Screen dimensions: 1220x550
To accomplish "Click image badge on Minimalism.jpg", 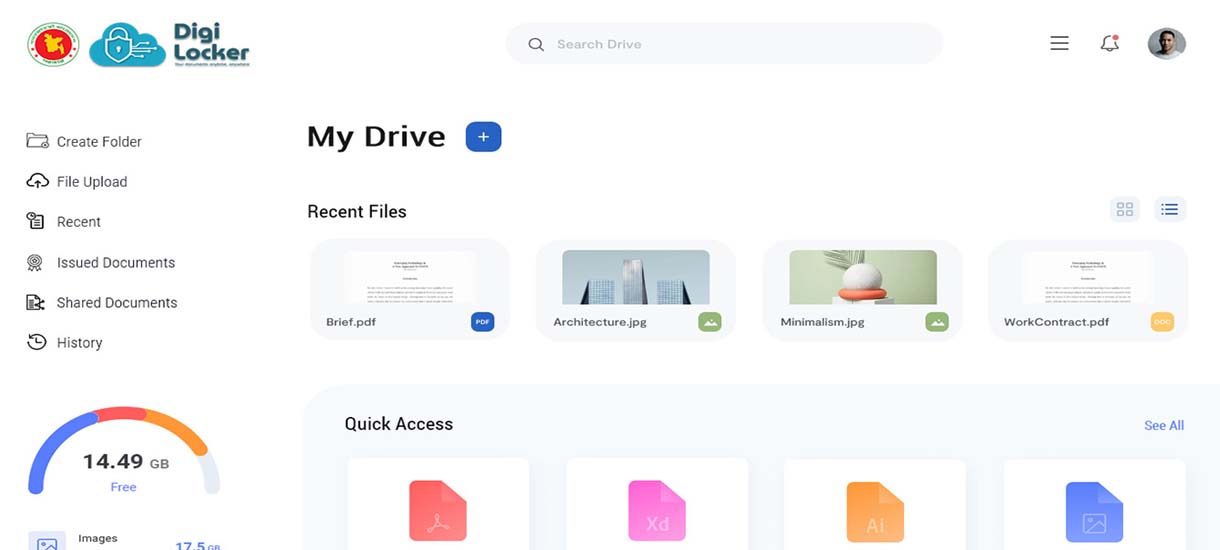I will [937, 322].
